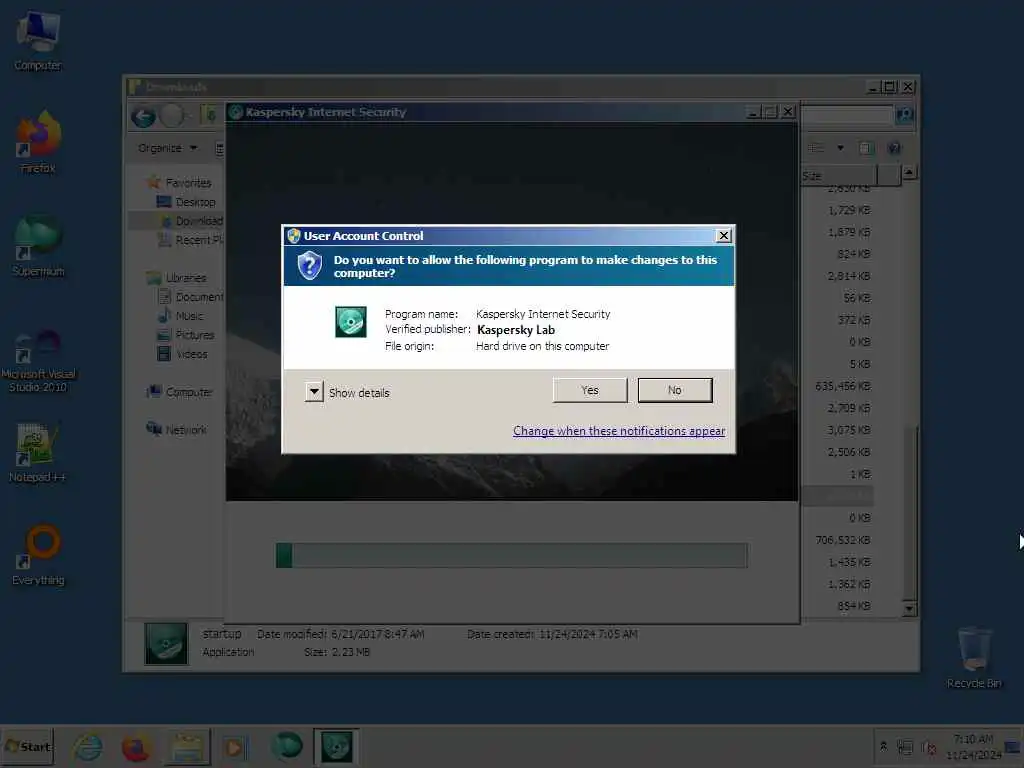
Task: Expand Show details arrow in UAC dialog
Action: pyautogui.click(x=314, y=392)
